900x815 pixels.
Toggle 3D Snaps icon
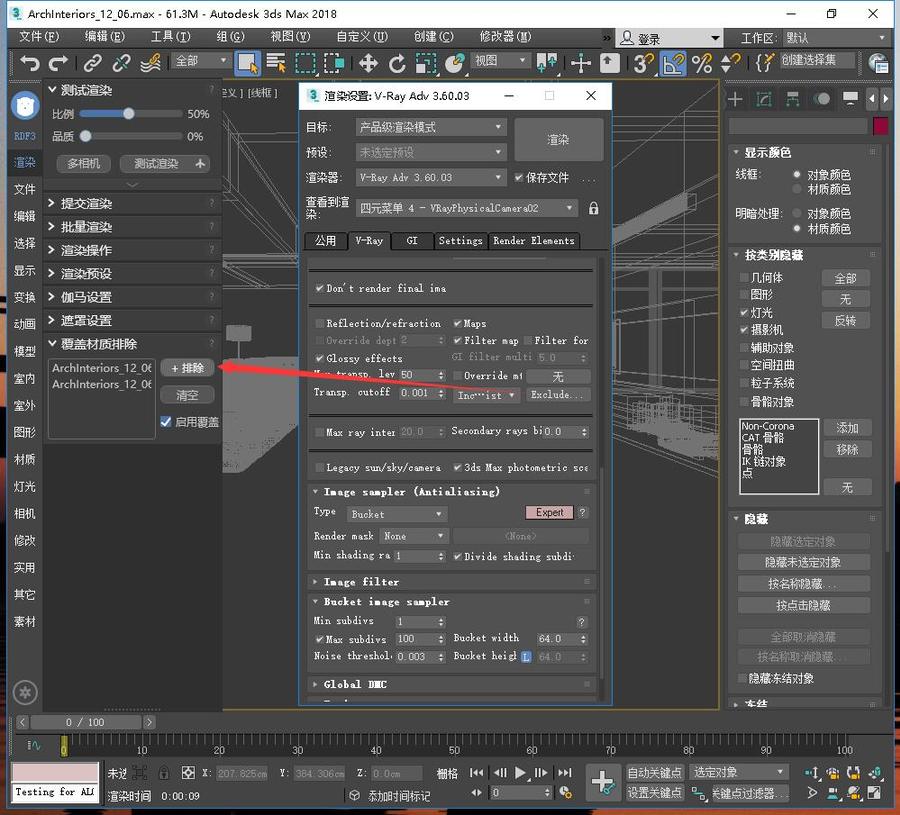click(x=643, y=63)
